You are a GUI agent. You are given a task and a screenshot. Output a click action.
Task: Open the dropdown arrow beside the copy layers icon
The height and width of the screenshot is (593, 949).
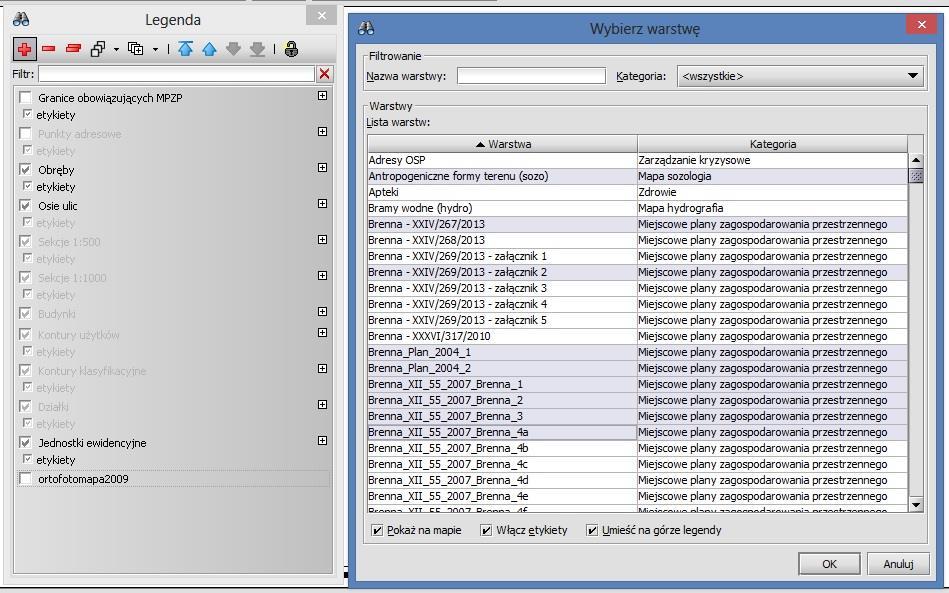155,49
